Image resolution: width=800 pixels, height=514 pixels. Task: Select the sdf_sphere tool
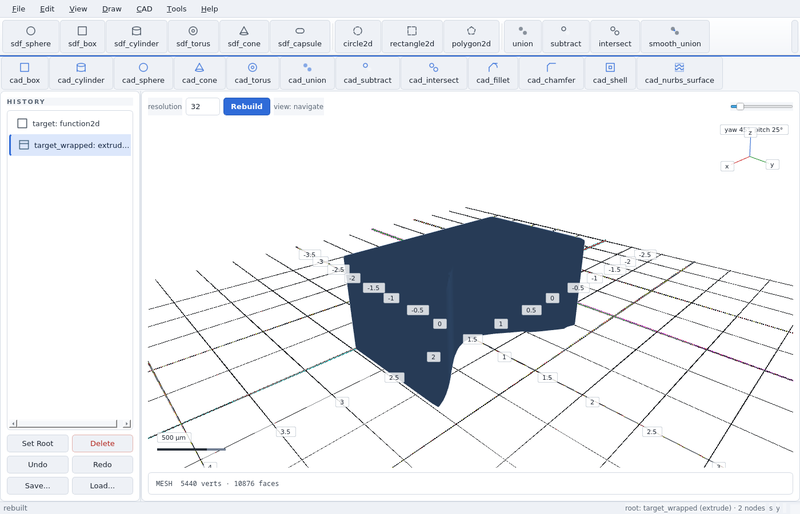(31, 37)
